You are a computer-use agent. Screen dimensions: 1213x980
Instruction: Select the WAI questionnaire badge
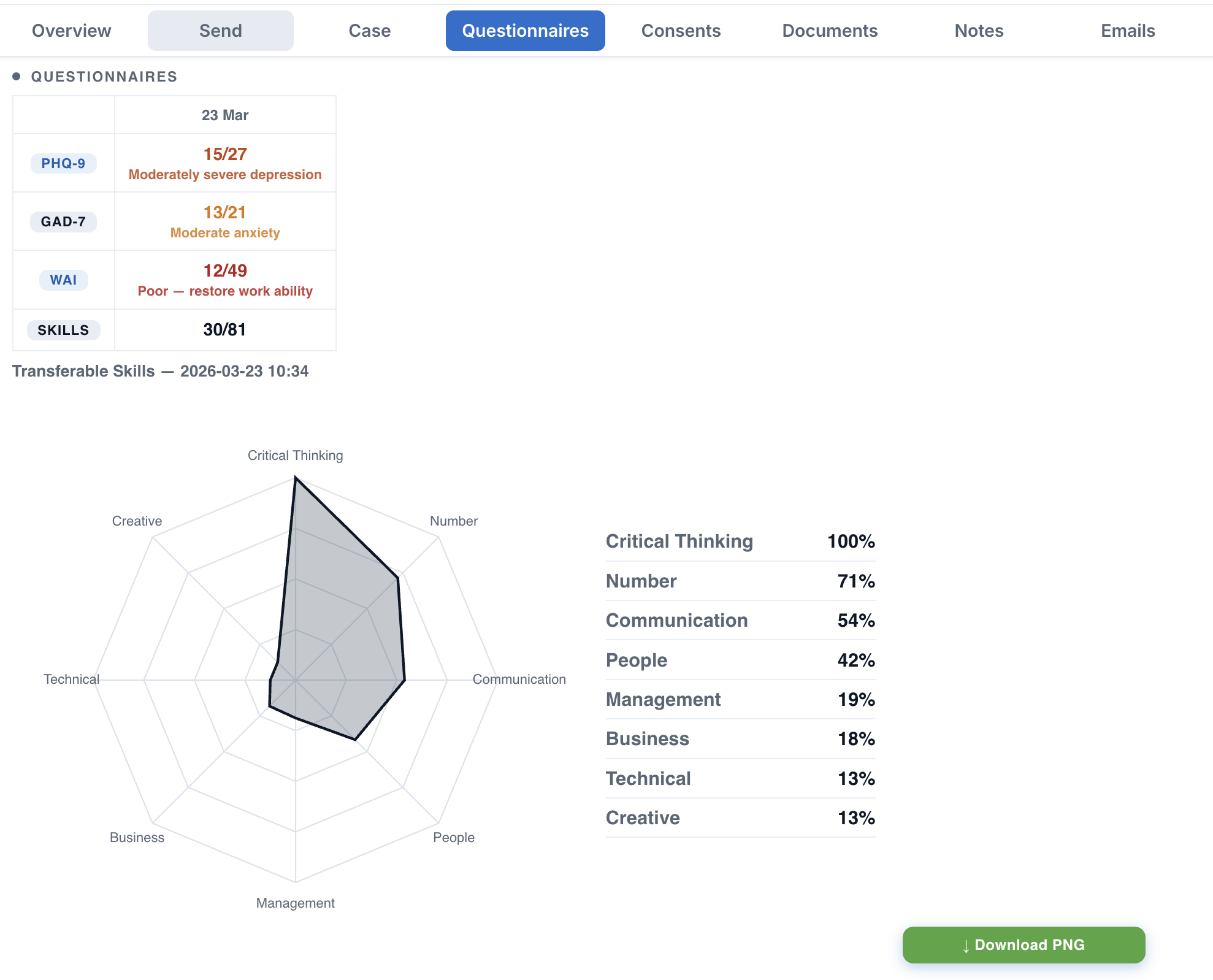click(x=64, y=280)
